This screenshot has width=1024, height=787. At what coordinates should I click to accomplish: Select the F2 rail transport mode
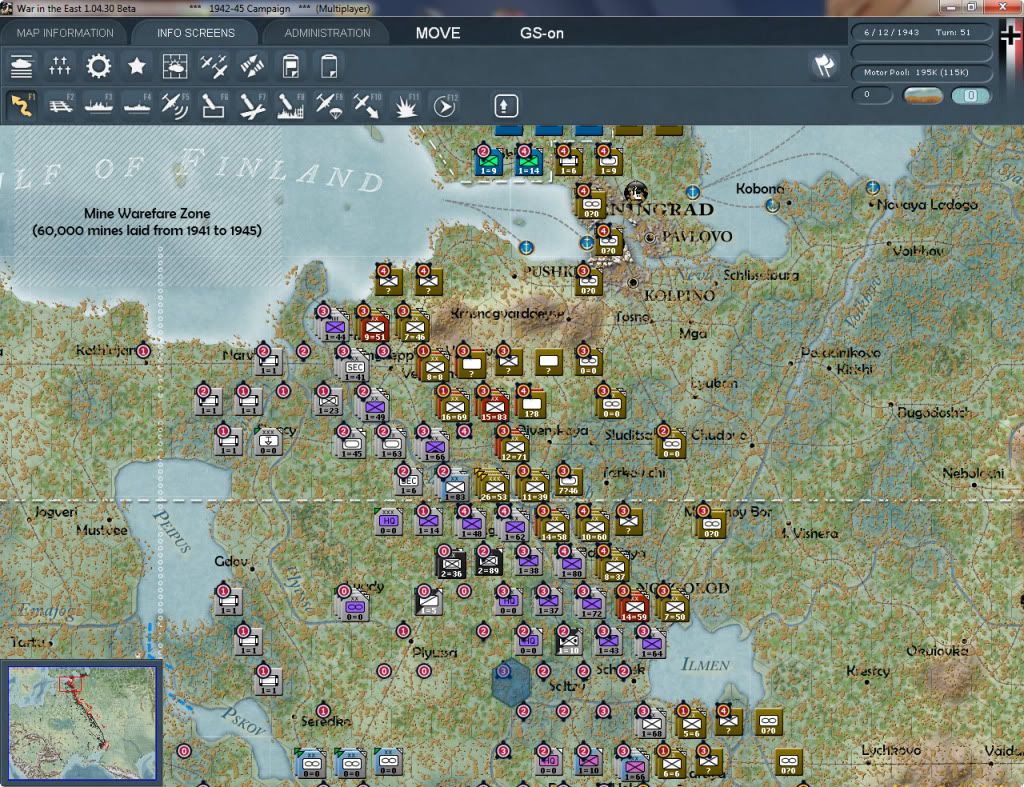point(60,106)
